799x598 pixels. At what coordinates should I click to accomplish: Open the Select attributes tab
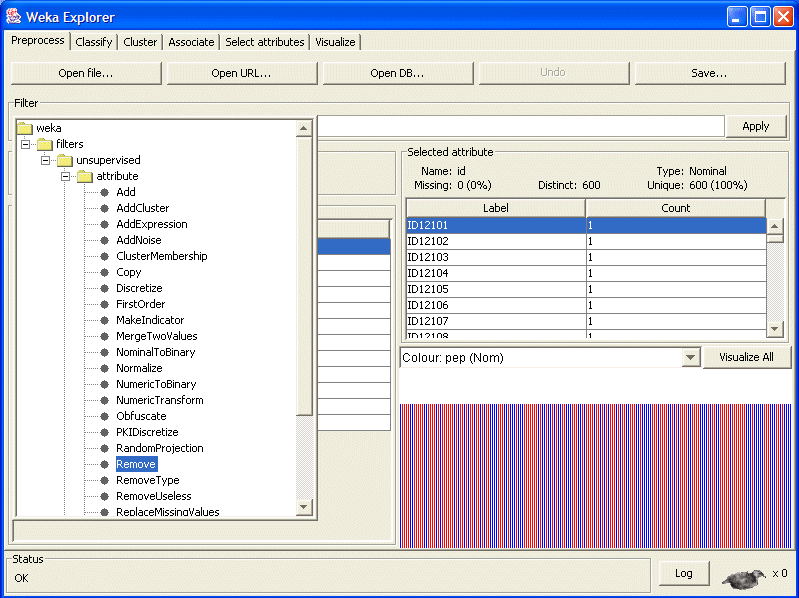pyautogui.click(x=264, y=42)
